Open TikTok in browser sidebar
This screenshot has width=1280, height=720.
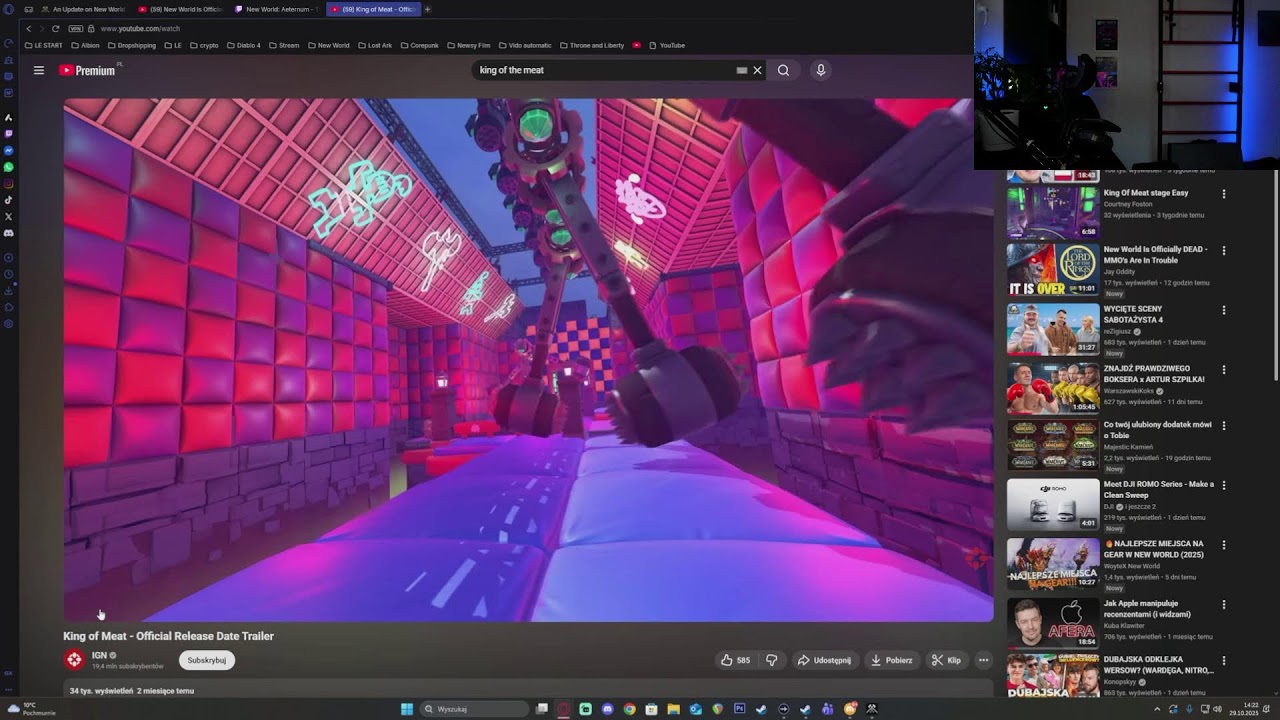coord(8,200)
